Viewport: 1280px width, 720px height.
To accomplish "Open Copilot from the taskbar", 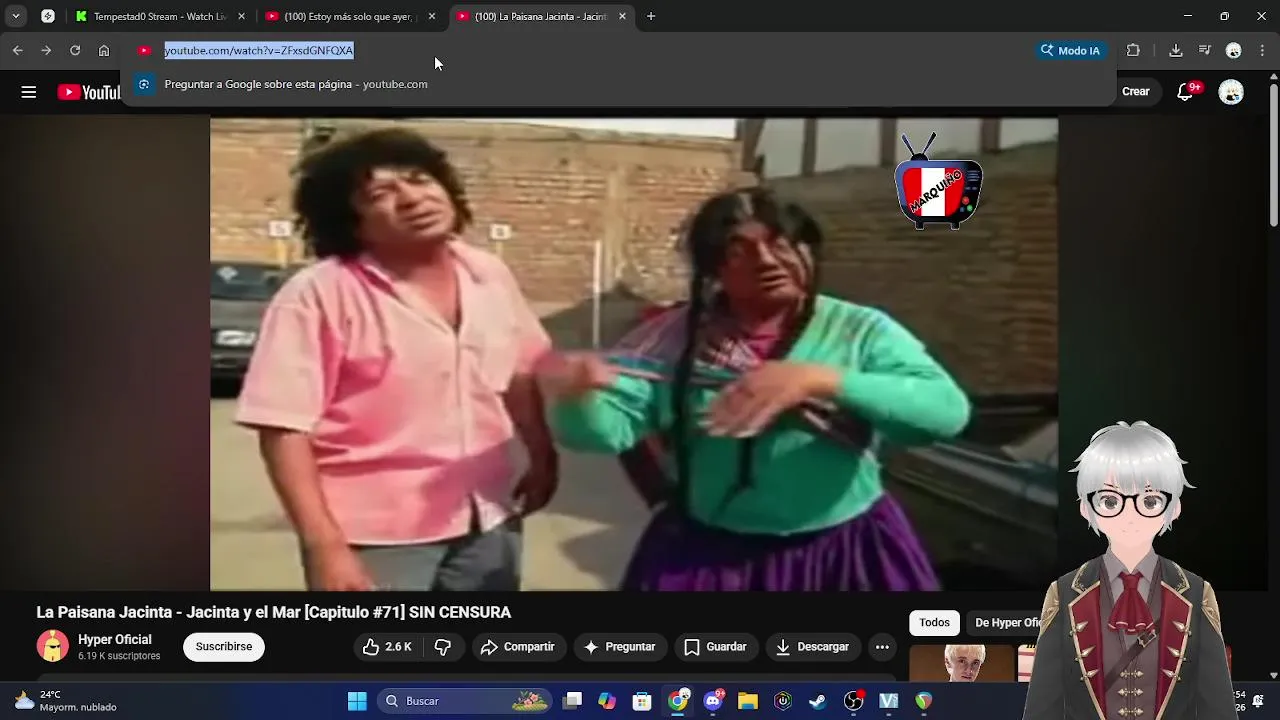I will pos(607,701).
